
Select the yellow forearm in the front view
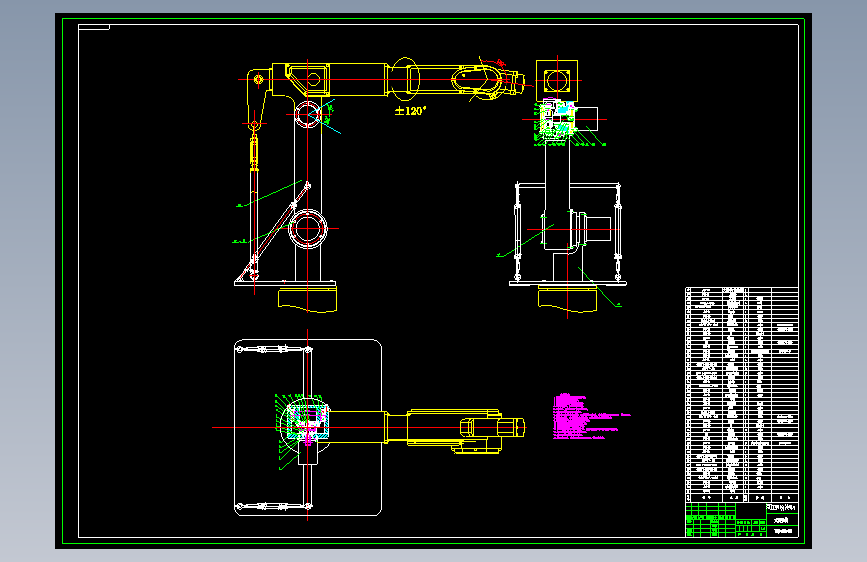click(x=453, y=80)
